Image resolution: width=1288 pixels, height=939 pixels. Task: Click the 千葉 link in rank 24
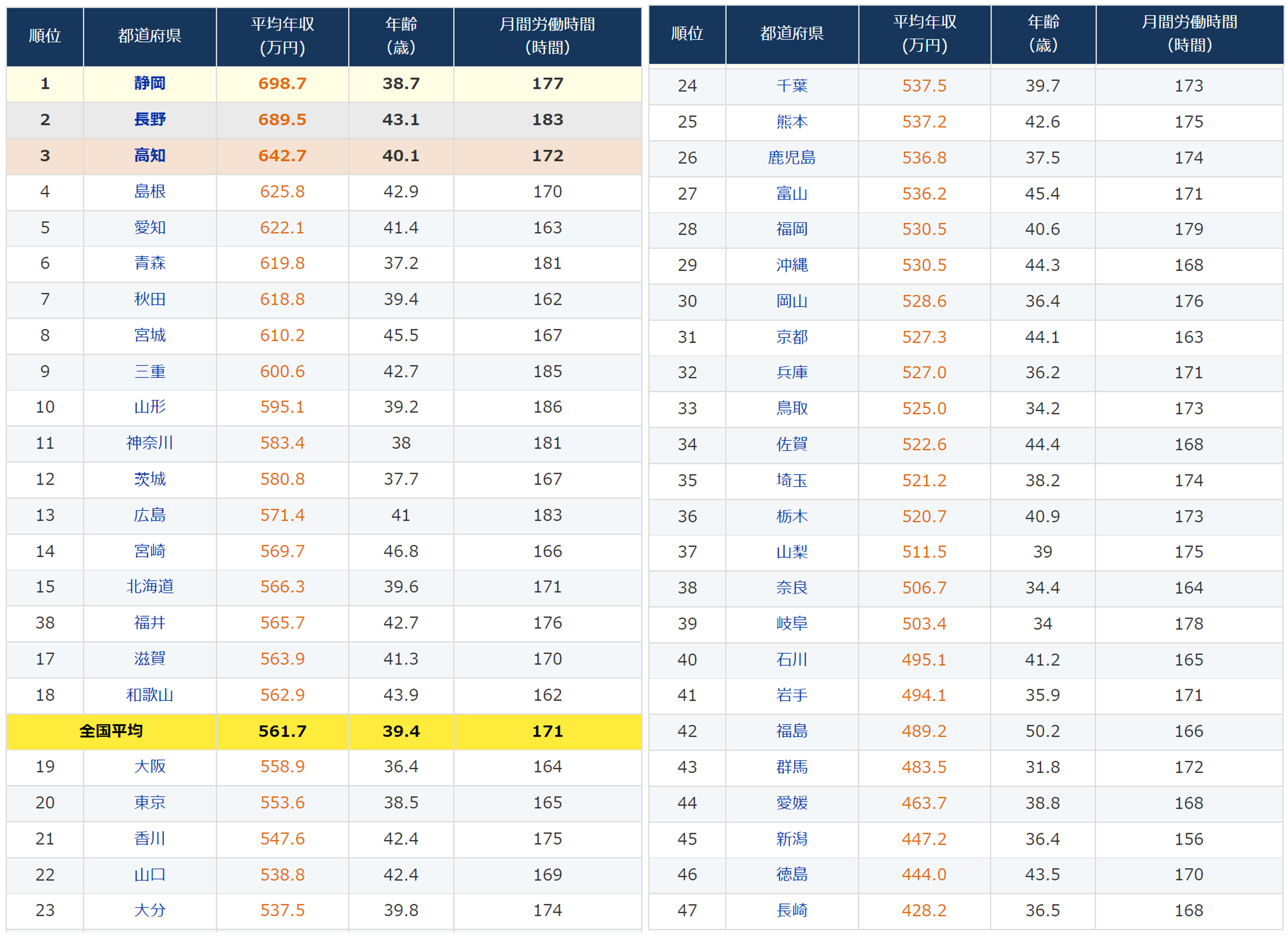pos(791,86)
